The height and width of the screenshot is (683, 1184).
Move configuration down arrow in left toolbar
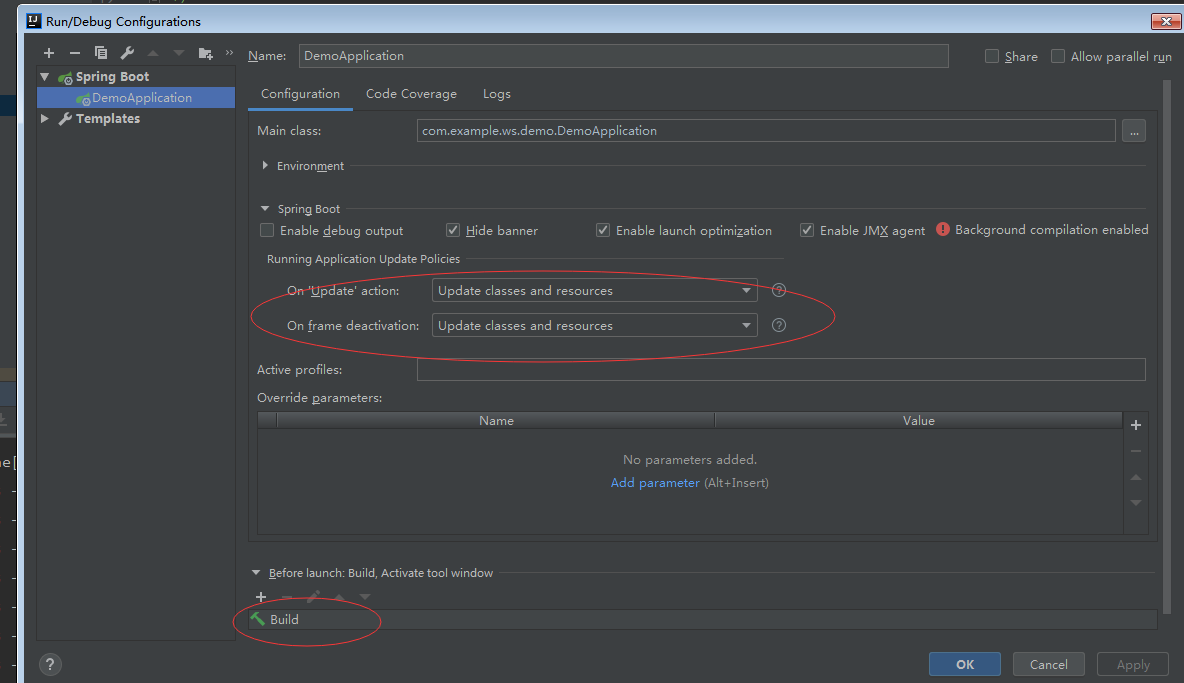point(179,53)
